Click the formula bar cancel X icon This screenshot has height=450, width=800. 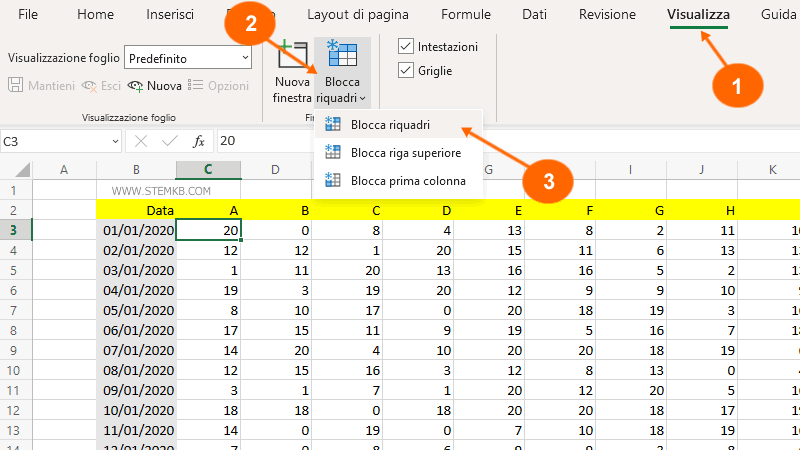pos(141,141)
